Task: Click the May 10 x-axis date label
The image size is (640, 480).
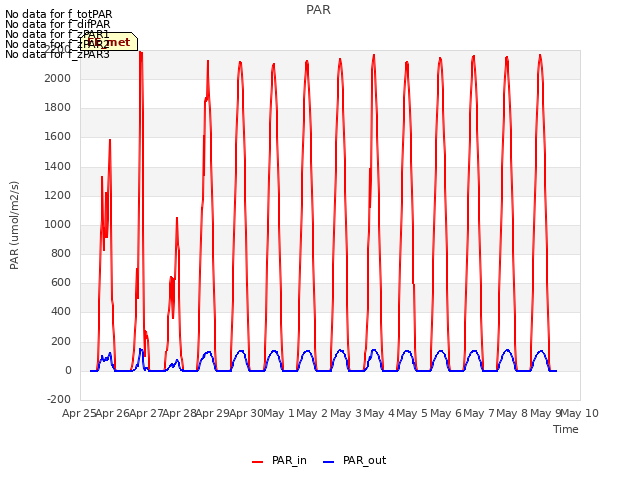Action: tap(579, 413)
